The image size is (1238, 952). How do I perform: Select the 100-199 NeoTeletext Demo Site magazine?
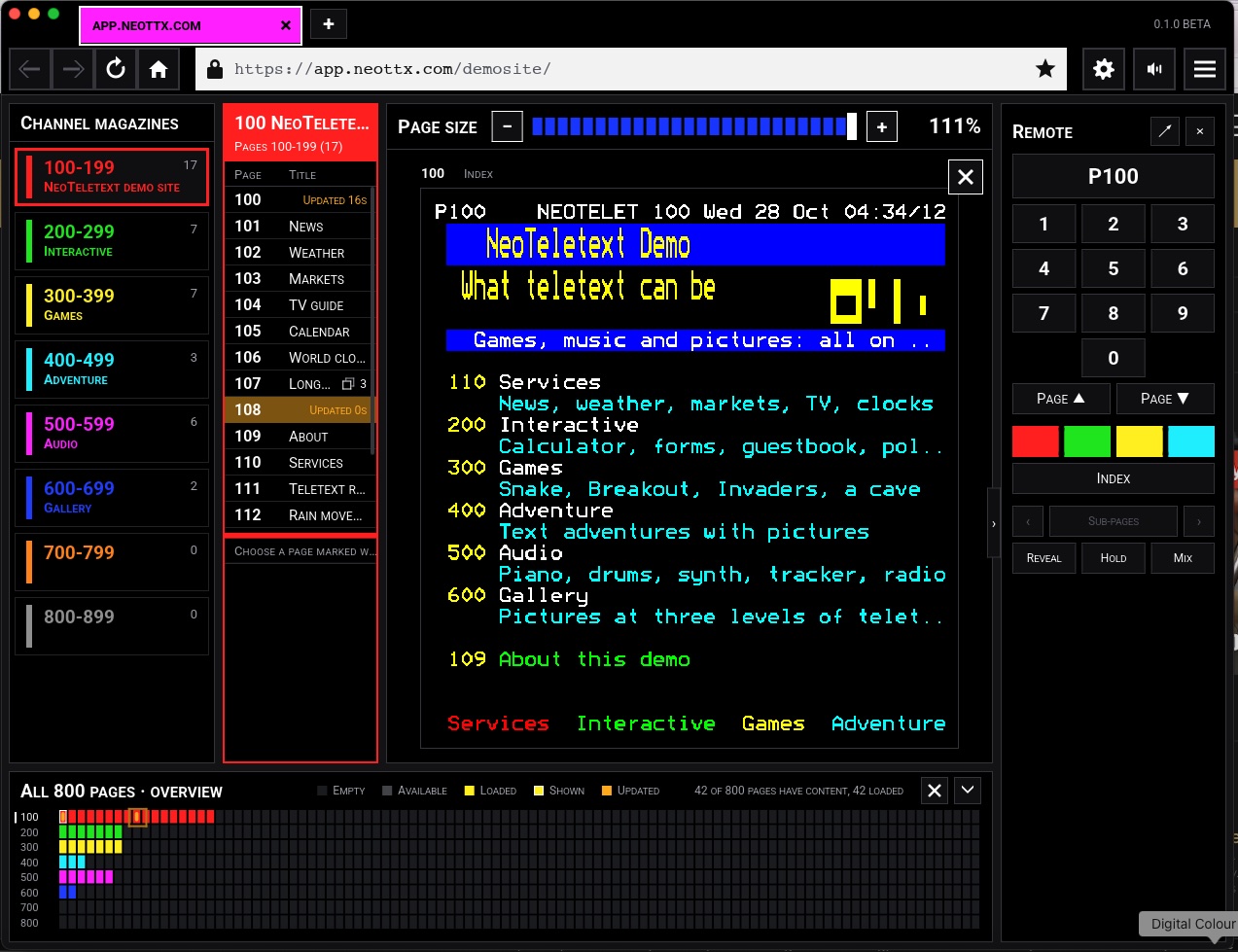[112, 177]
